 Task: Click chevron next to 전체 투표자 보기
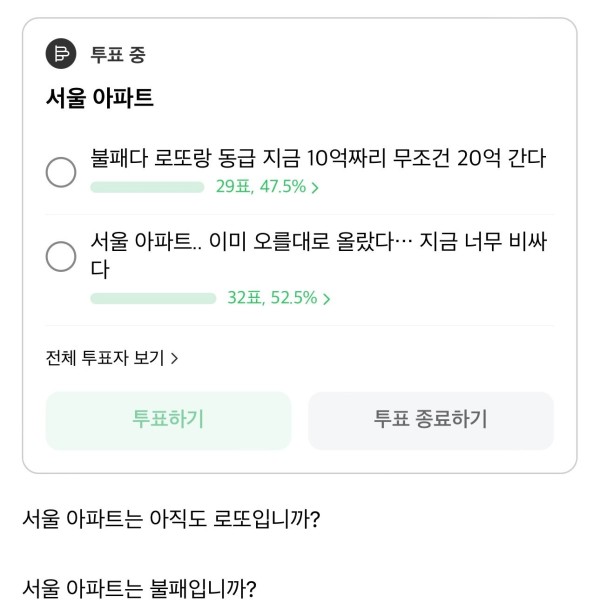click(175, 358)
